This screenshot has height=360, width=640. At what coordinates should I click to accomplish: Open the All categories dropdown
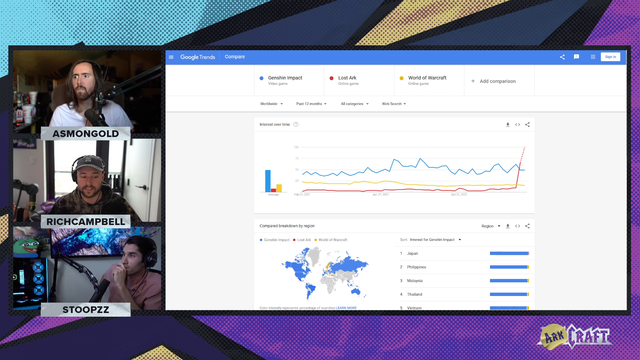(x=354, y=104)
